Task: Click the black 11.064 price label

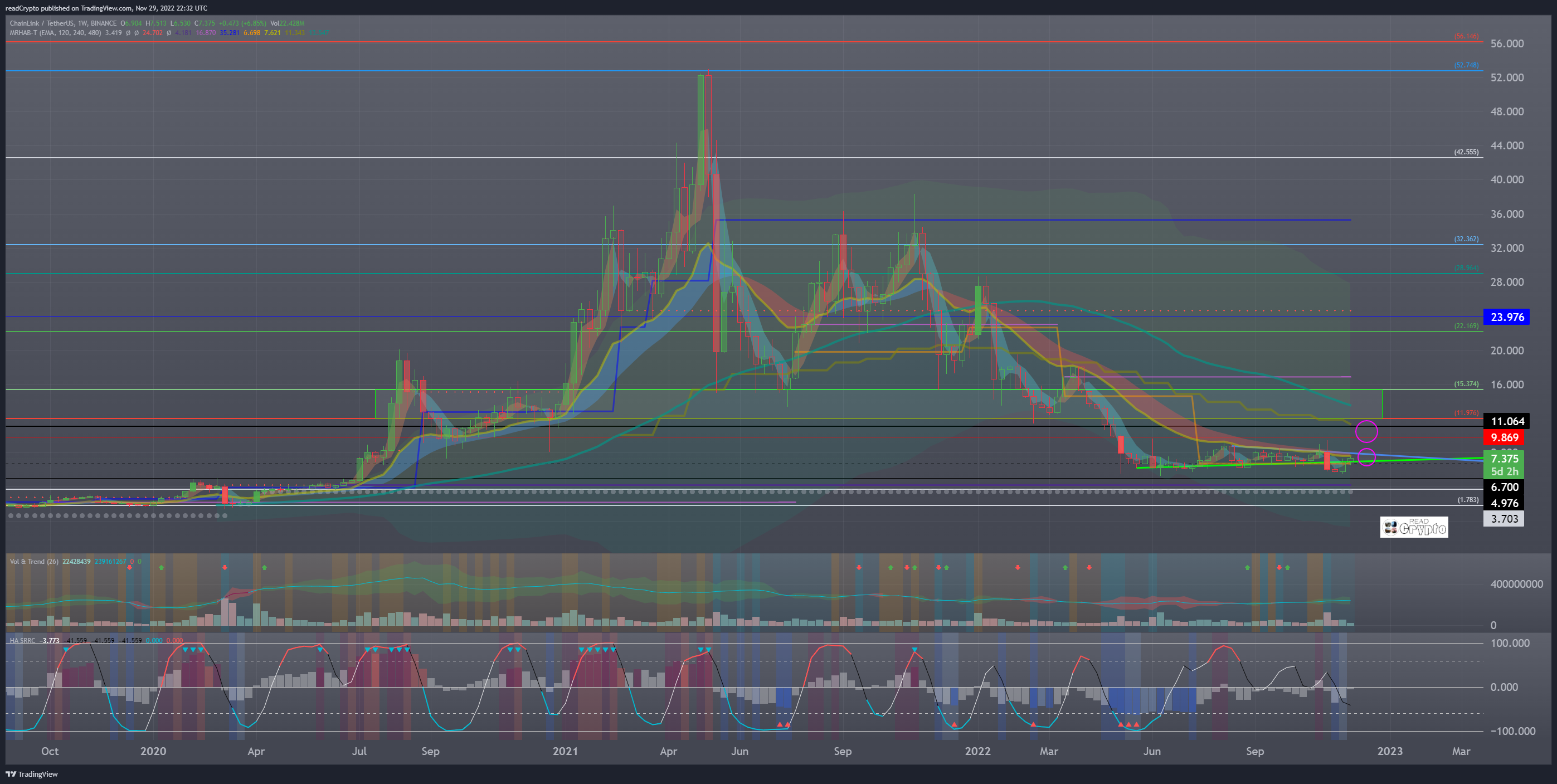Action: [1507, 421]
